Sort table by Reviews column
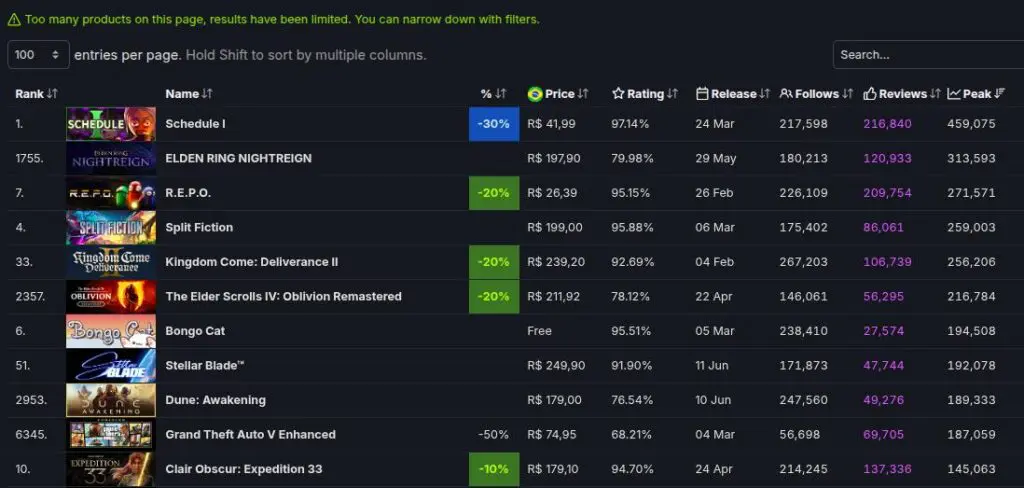The width and height of the screenshot is (1024, 488). pyautogui.click(x=902, y=94)
